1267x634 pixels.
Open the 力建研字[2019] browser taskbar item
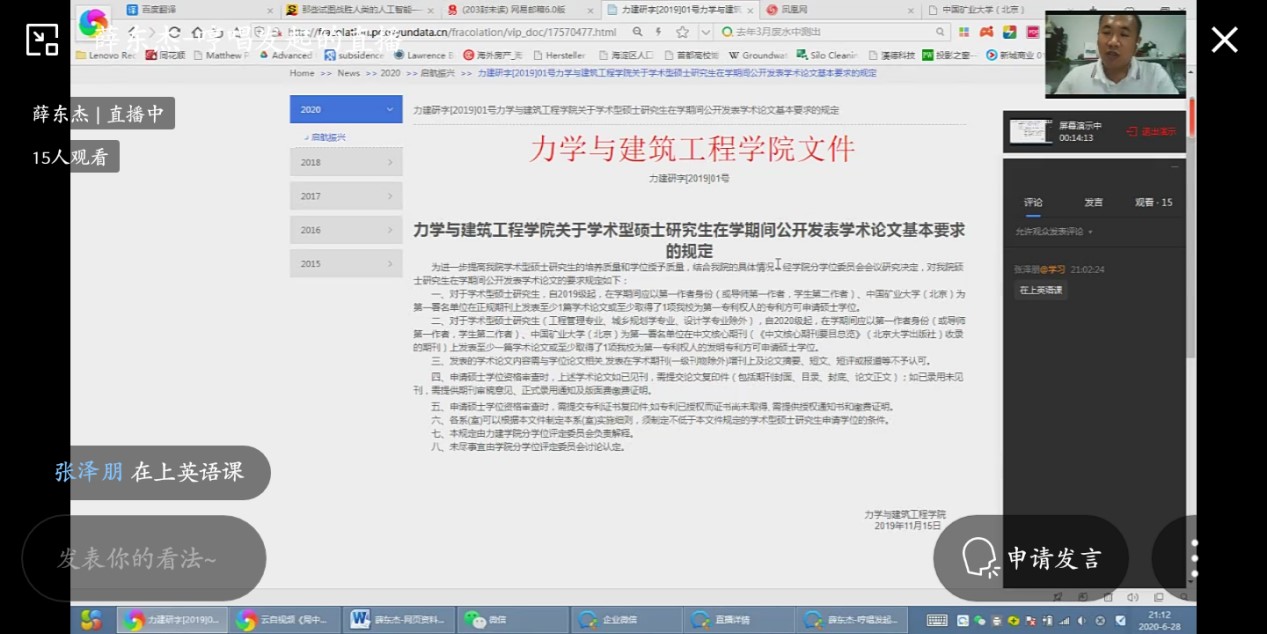[172, 620]
